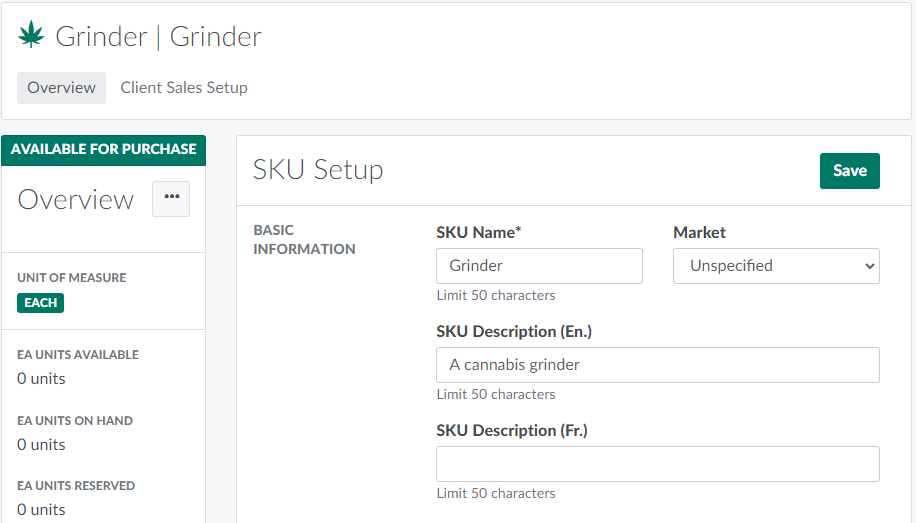Focus the SKU Name input field

pos(539,266)
